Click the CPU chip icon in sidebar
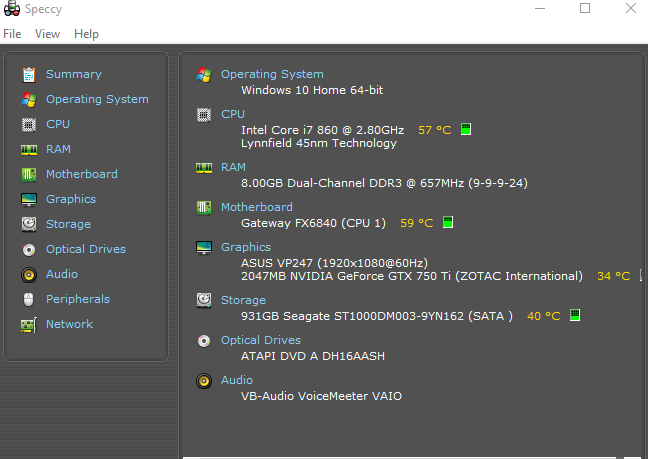 click(29, 124)
